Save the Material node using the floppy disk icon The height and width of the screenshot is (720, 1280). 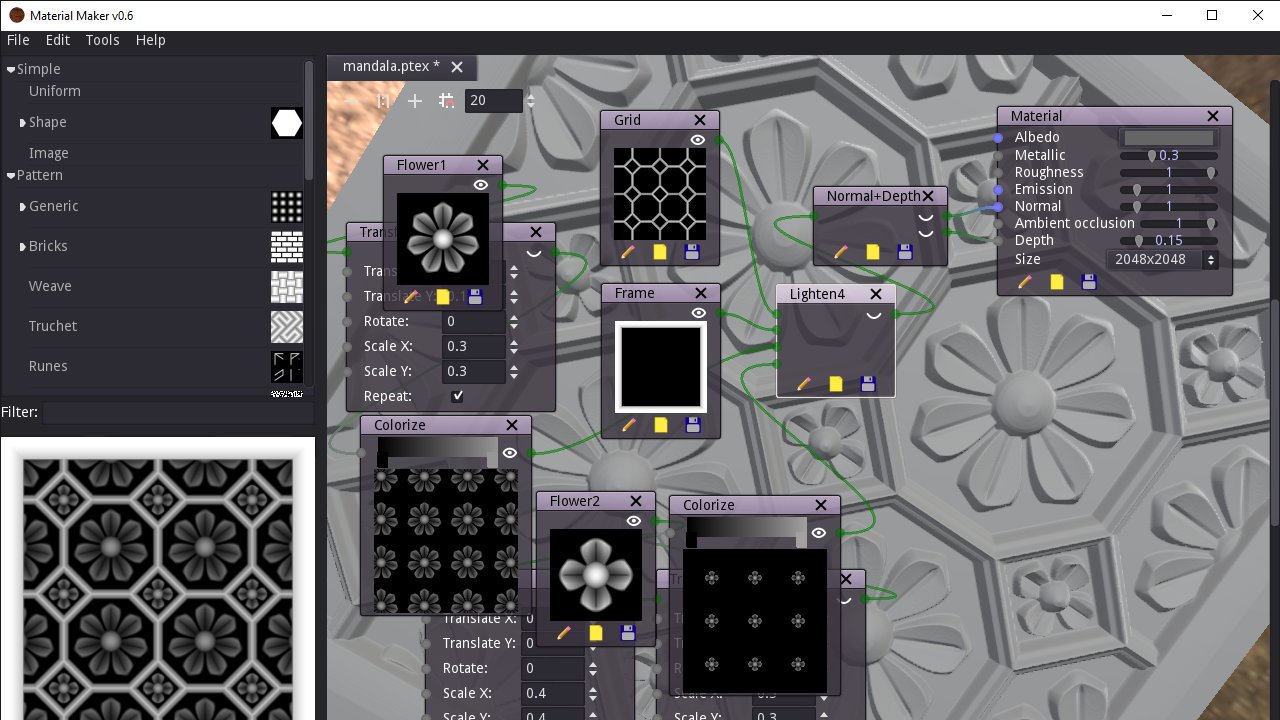(1088, 282)
